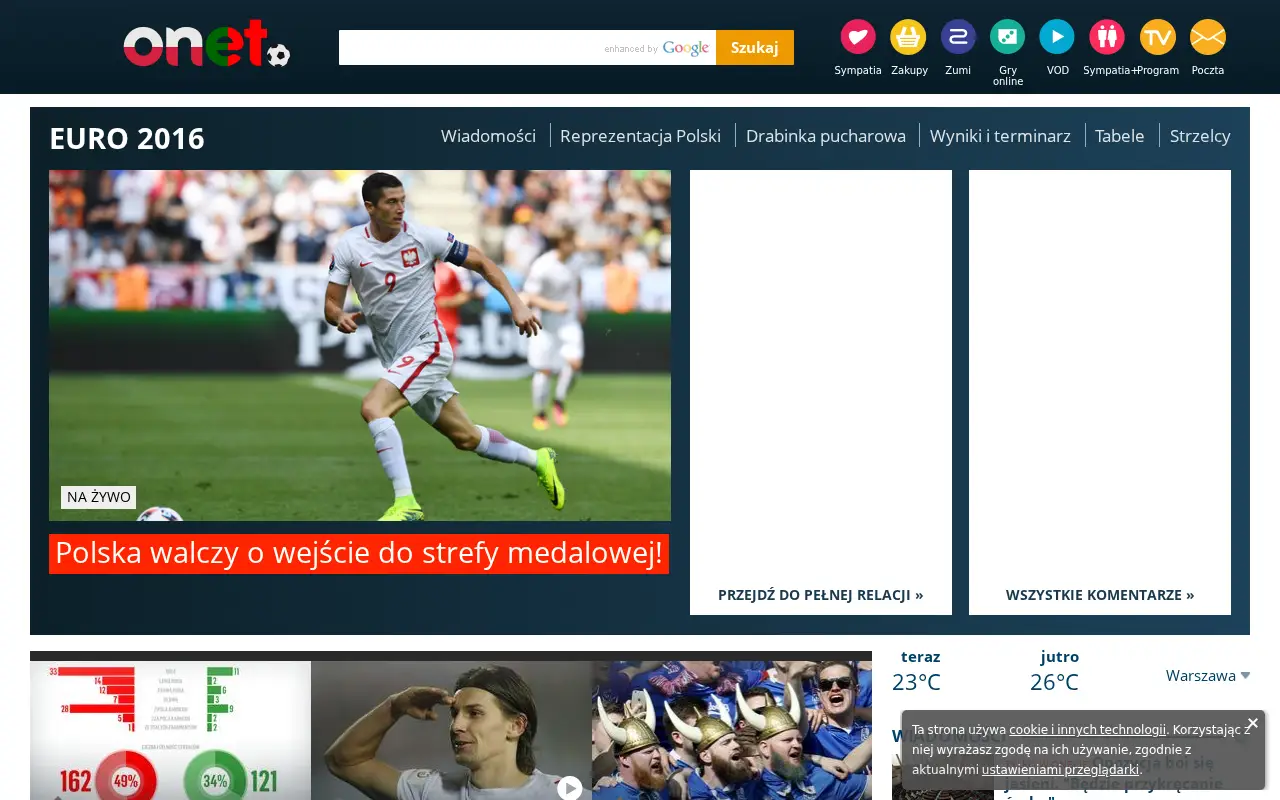Click the teraz 23°C weather reading

click(917, 671)
